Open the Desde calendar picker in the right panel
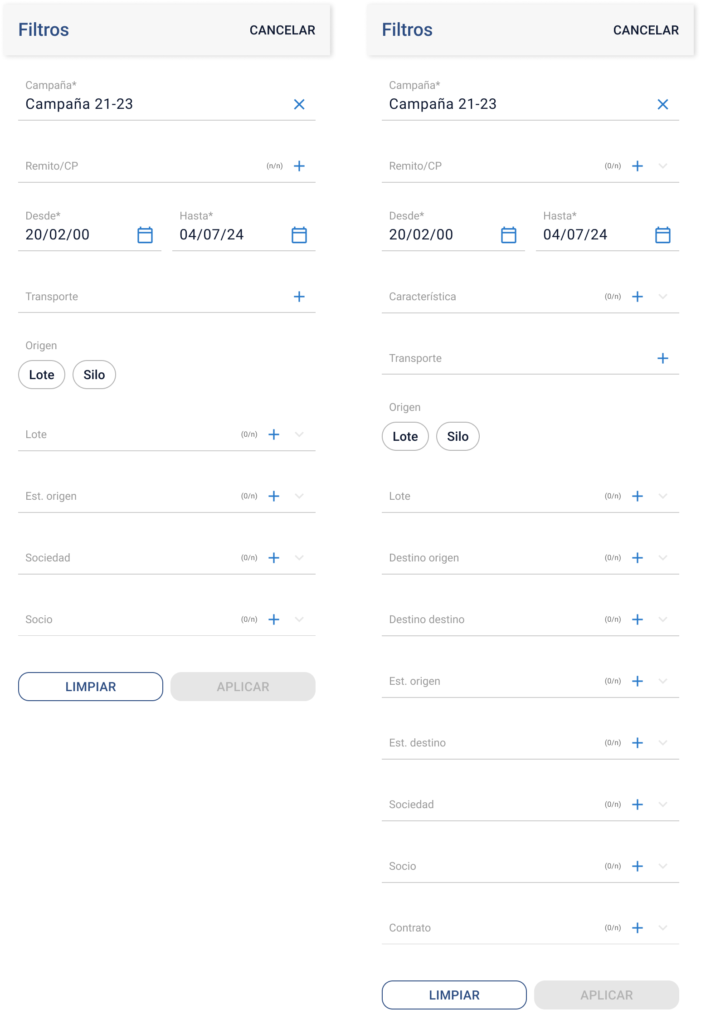701x1024 pixels. point(508,235)
